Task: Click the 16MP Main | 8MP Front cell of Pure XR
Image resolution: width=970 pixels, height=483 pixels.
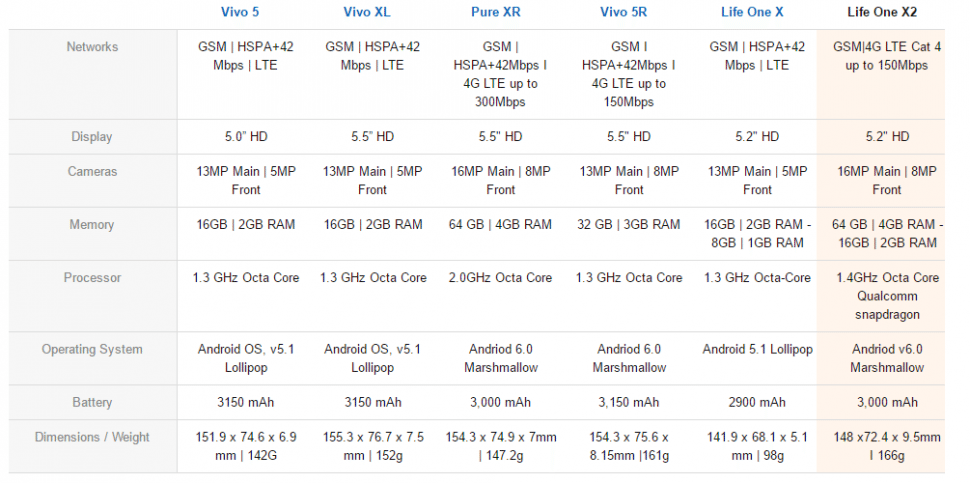Action: point(500,181)
